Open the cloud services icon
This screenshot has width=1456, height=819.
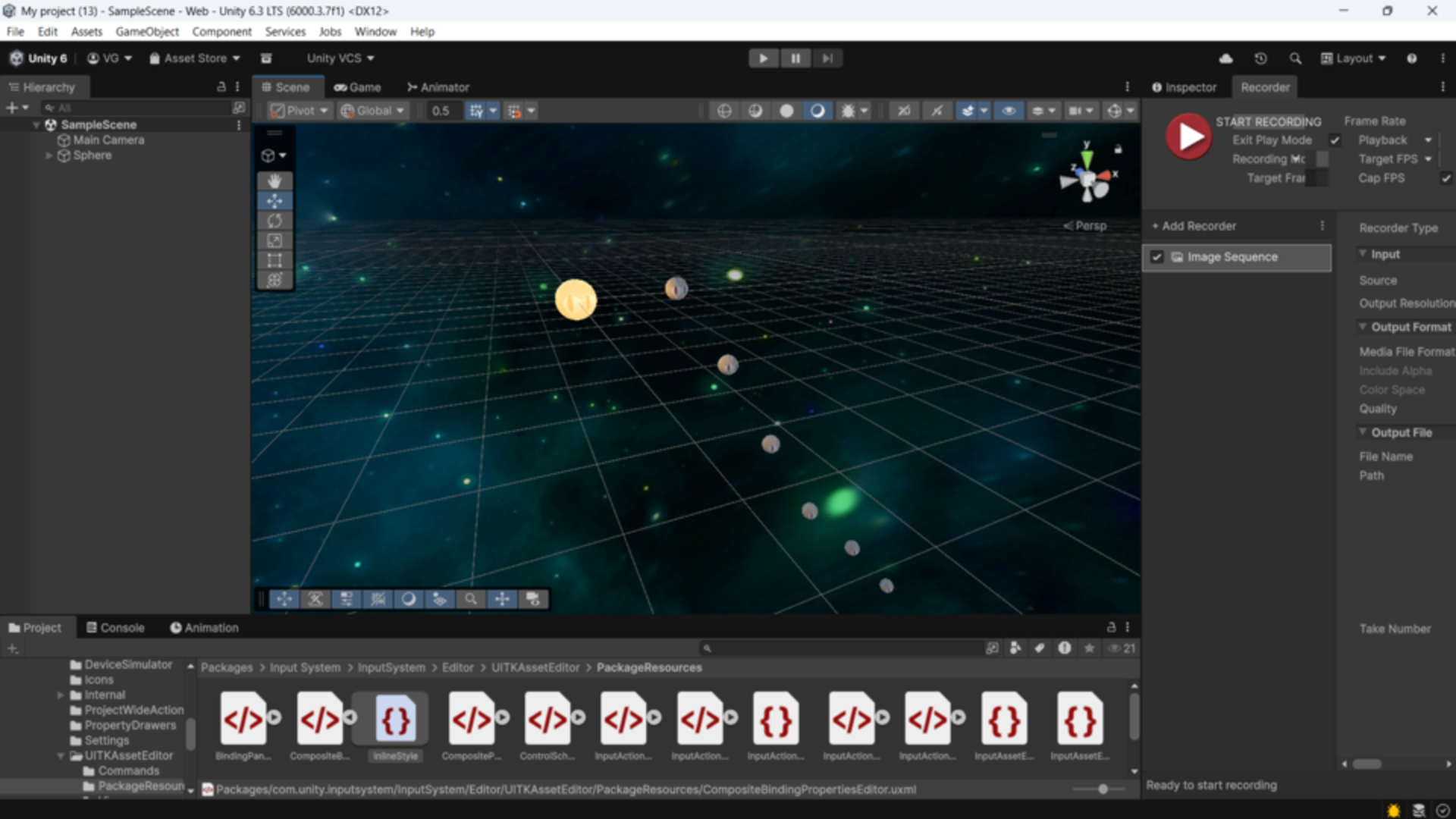tap(1225, 58)
